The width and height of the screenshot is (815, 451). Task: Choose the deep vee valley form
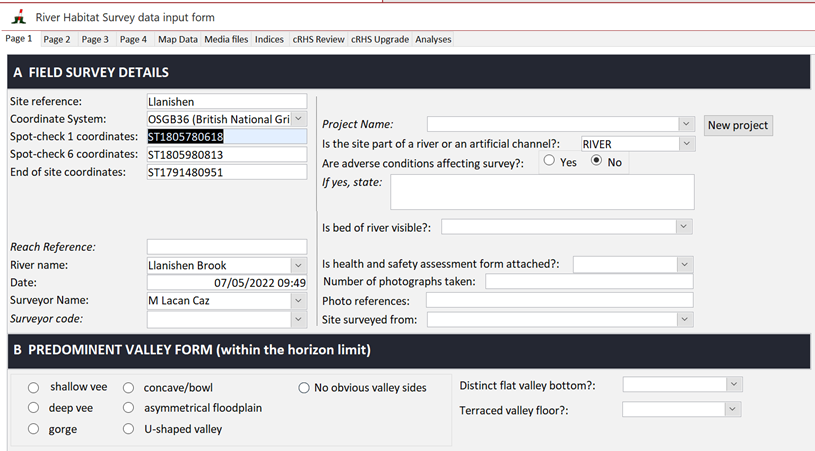(x=34, y=408)
